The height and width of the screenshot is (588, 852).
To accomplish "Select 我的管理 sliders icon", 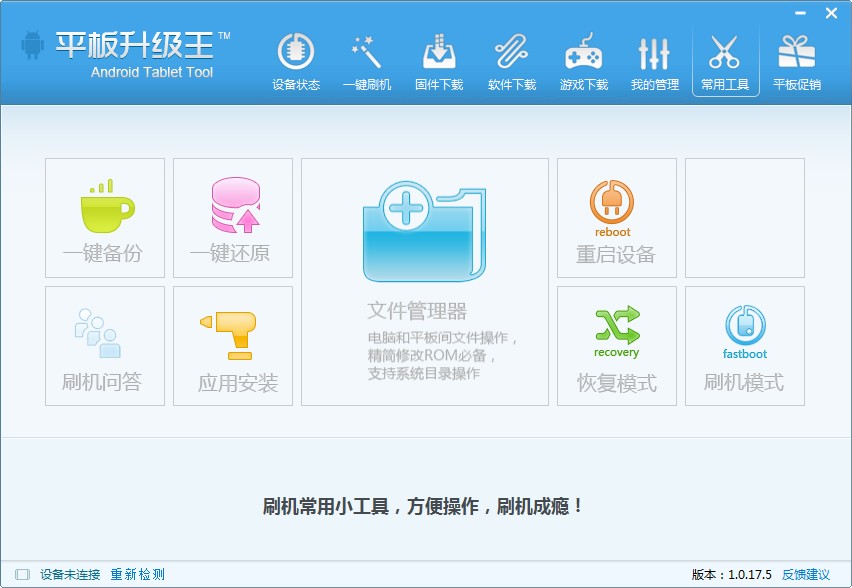I will (654, 62).
